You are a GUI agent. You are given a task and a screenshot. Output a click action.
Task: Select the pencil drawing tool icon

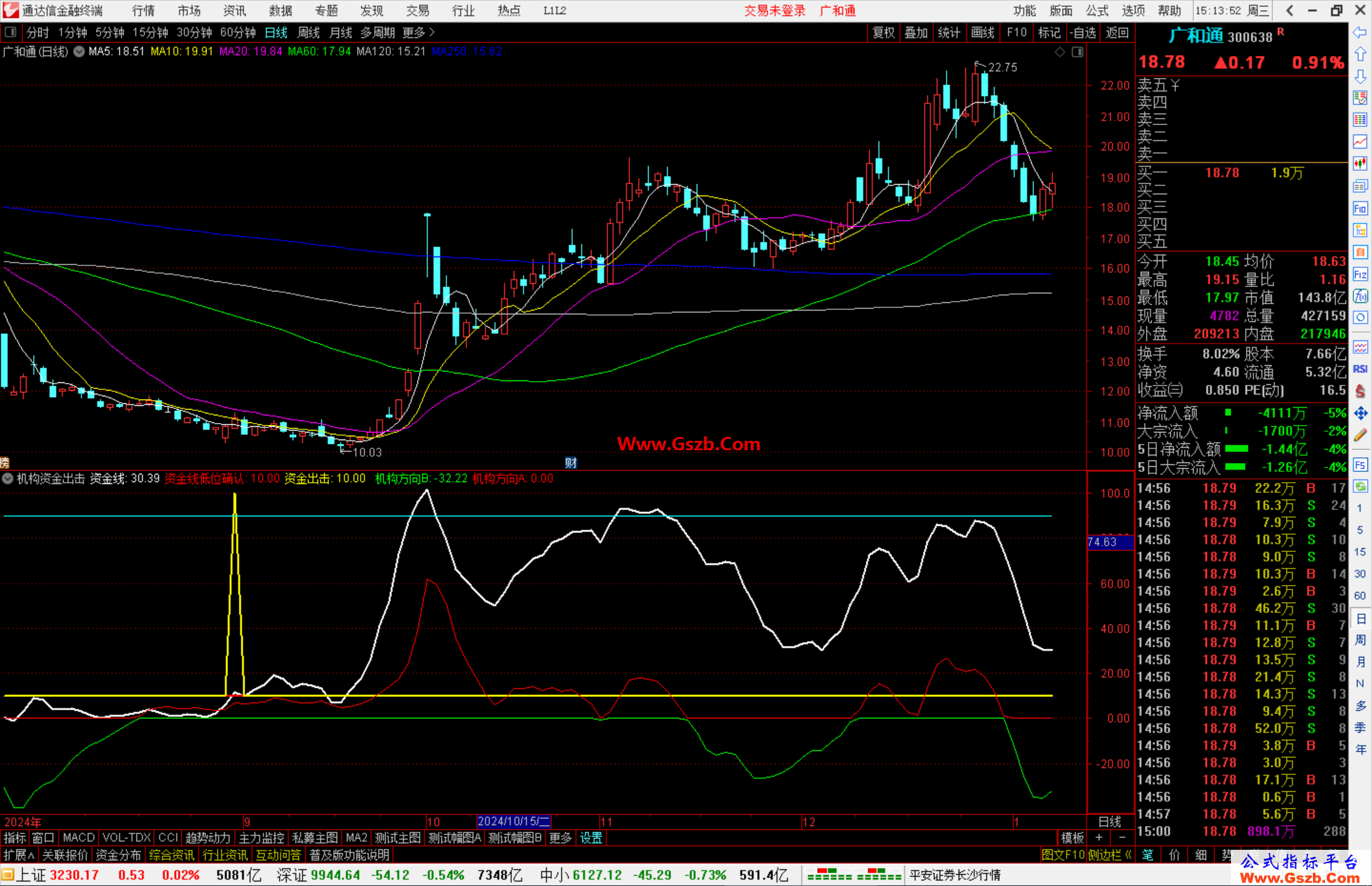coord(1360,436)
